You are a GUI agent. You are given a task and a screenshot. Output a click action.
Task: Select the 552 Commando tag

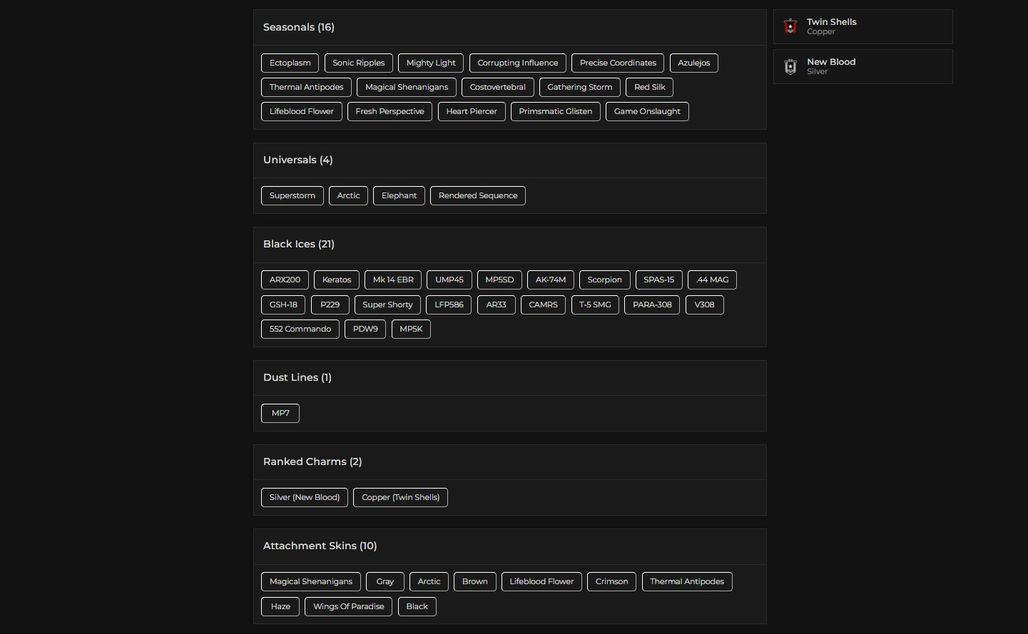pyautogui.click(x=300, y=329)
